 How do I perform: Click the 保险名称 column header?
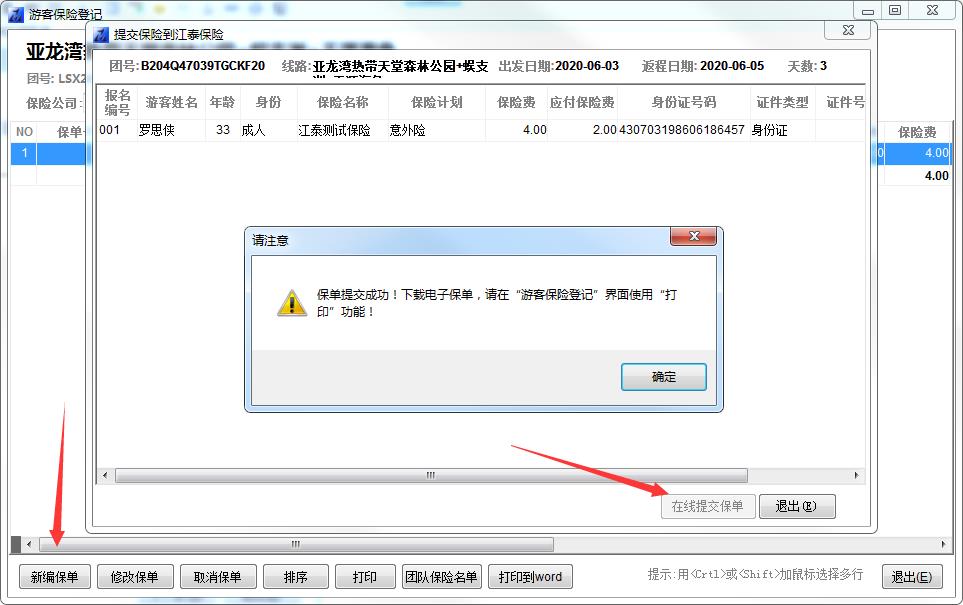pyautogui.click(x=343, y=102)
